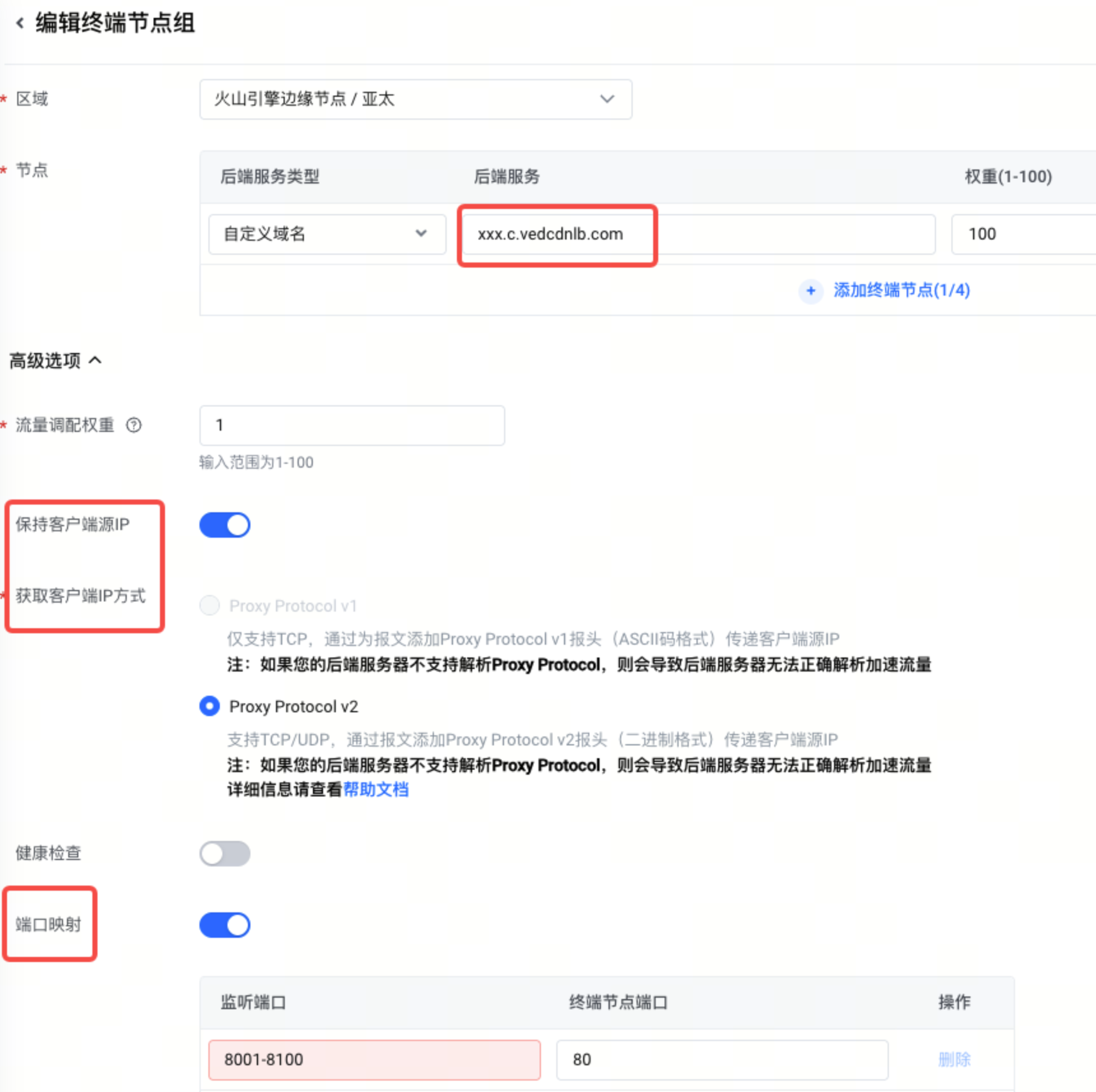1096x1092 pixels.
Task: Click the 监听端口 field 8001-8100
Action: tap(374, 1060)
